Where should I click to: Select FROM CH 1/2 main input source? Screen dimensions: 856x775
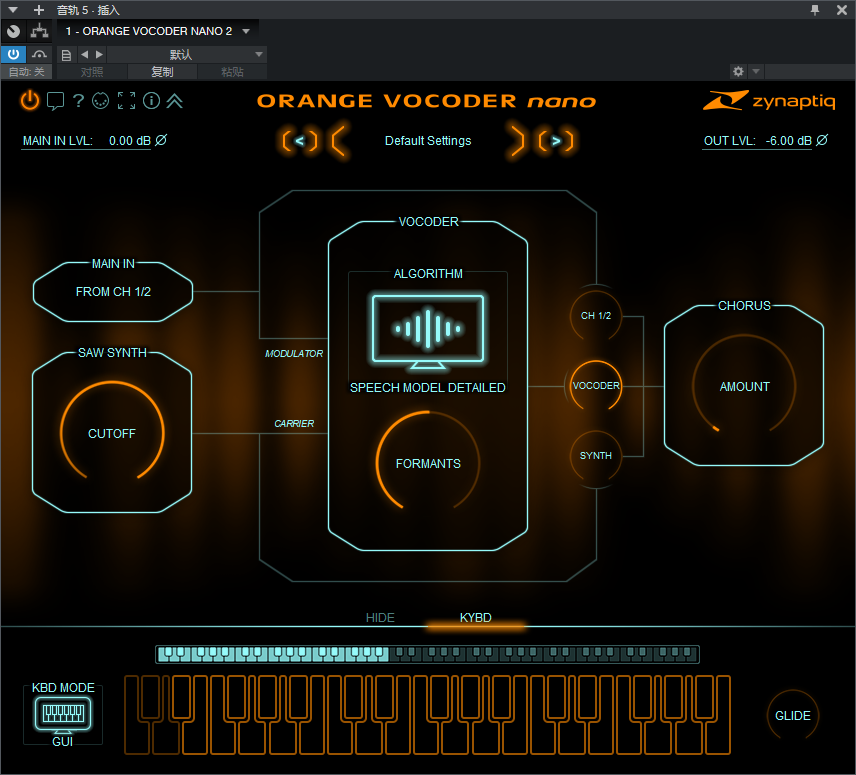[x=113, y=292]
